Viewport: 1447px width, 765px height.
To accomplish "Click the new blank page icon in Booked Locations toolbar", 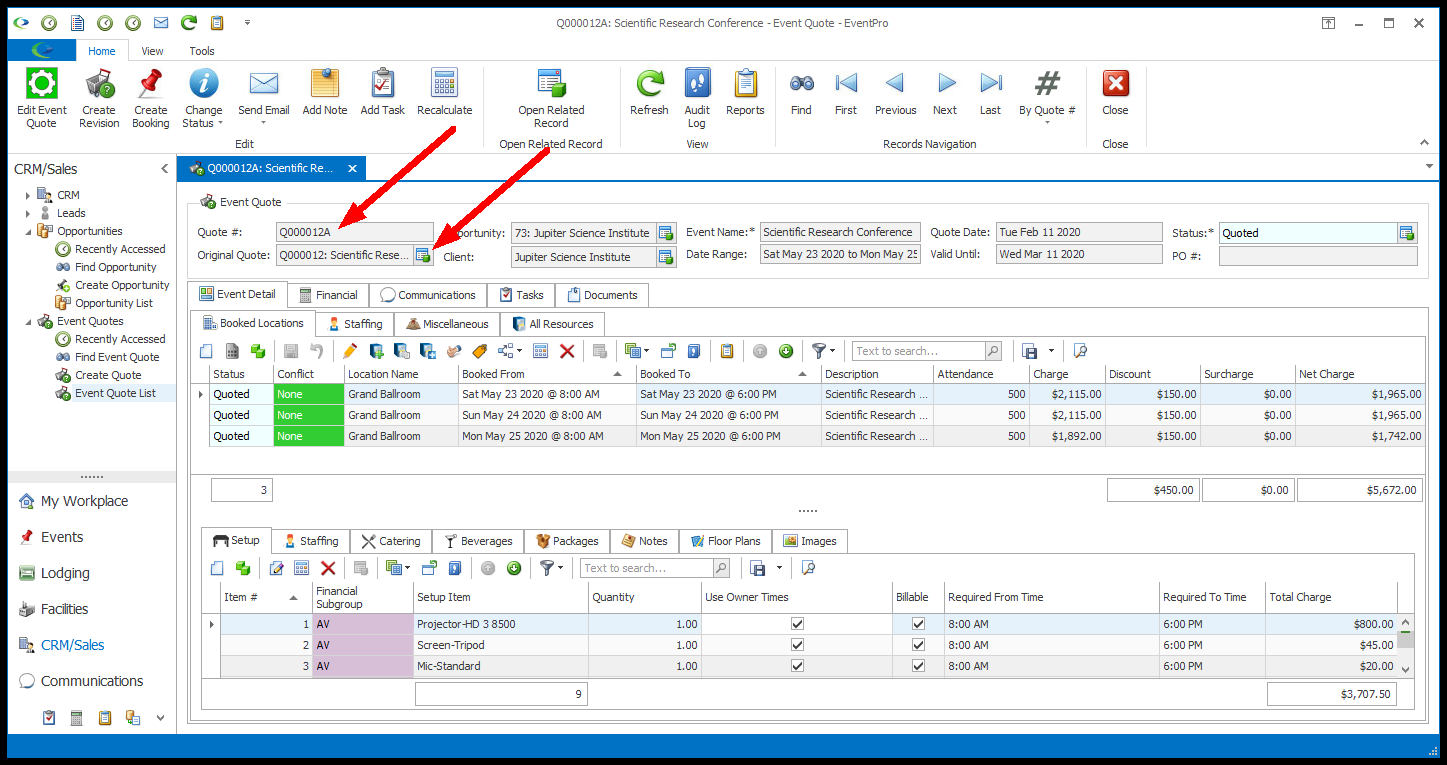I will 206,351.
